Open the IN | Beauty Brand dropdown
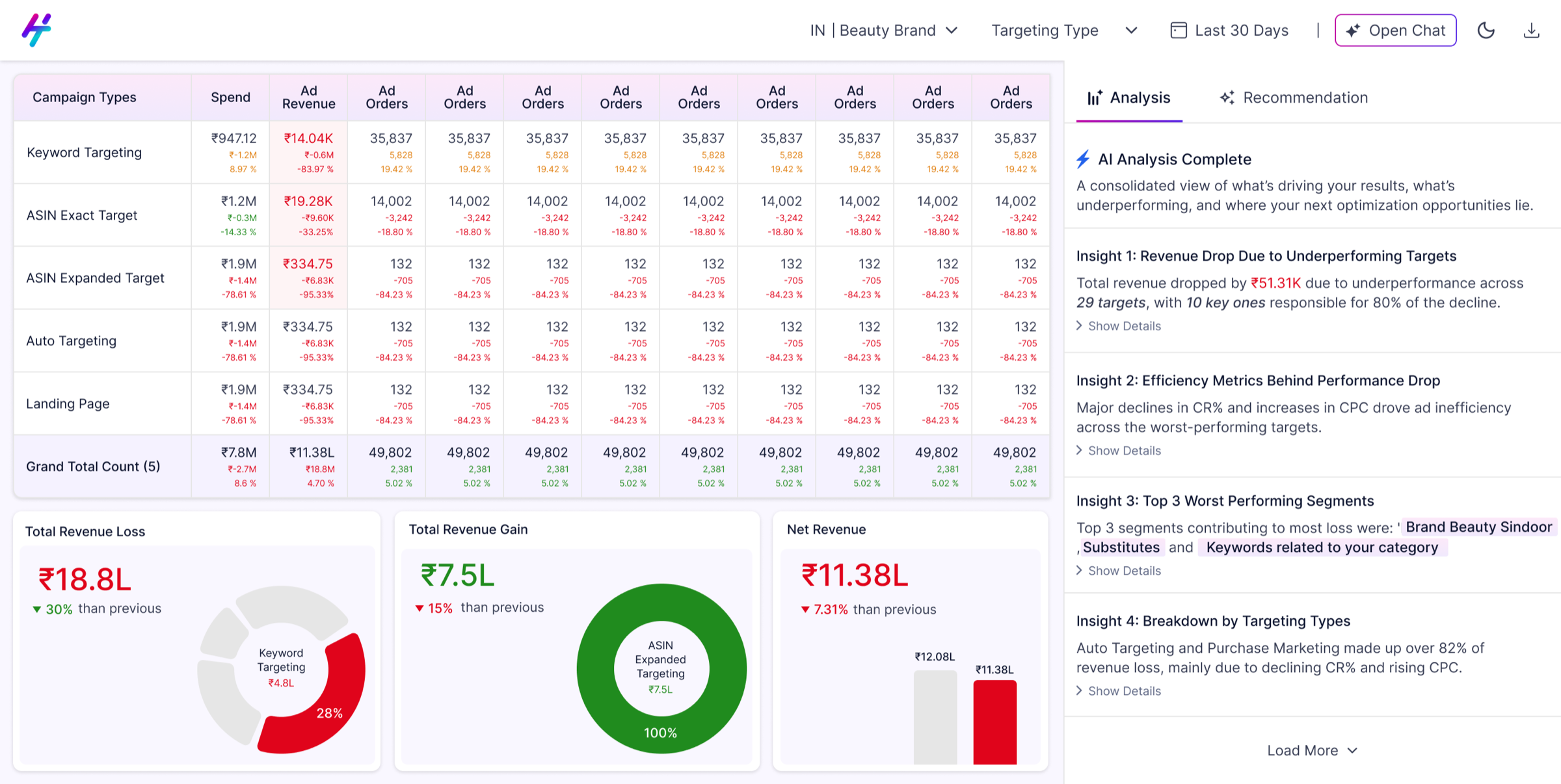The width and height of the screenshot is (1561, 784). 884,31
